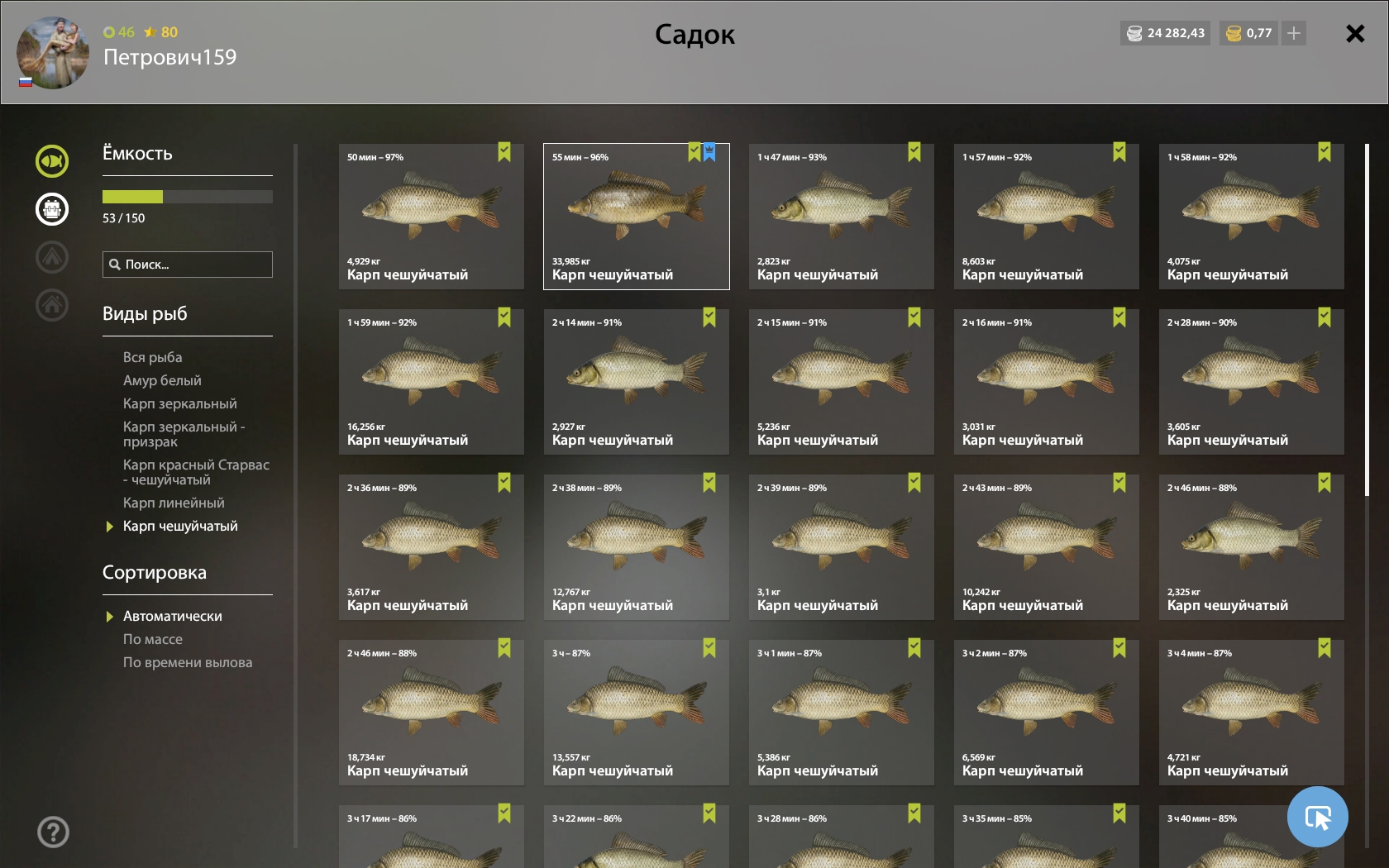
Task: Click the home base sidebar icon
Action: pyautogui.click(x=52, y=305)
